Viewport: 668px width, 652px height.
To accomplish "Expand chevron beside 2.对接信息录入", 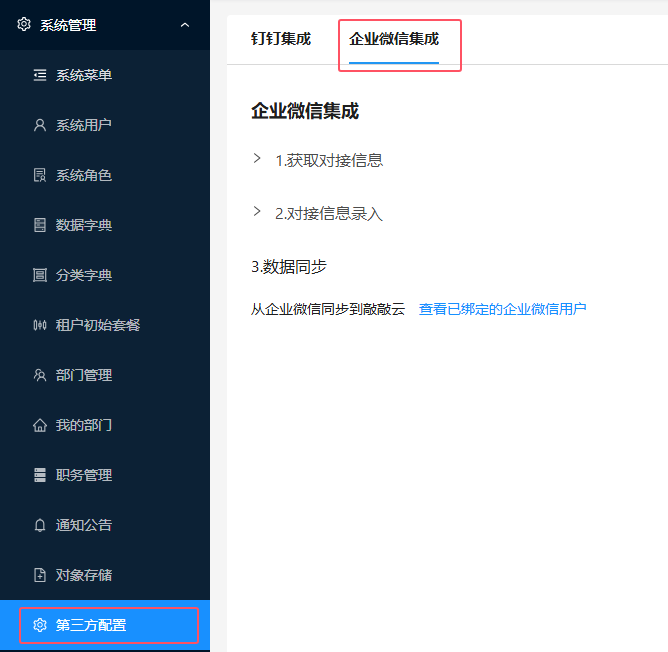I will [x=257, y=211].
